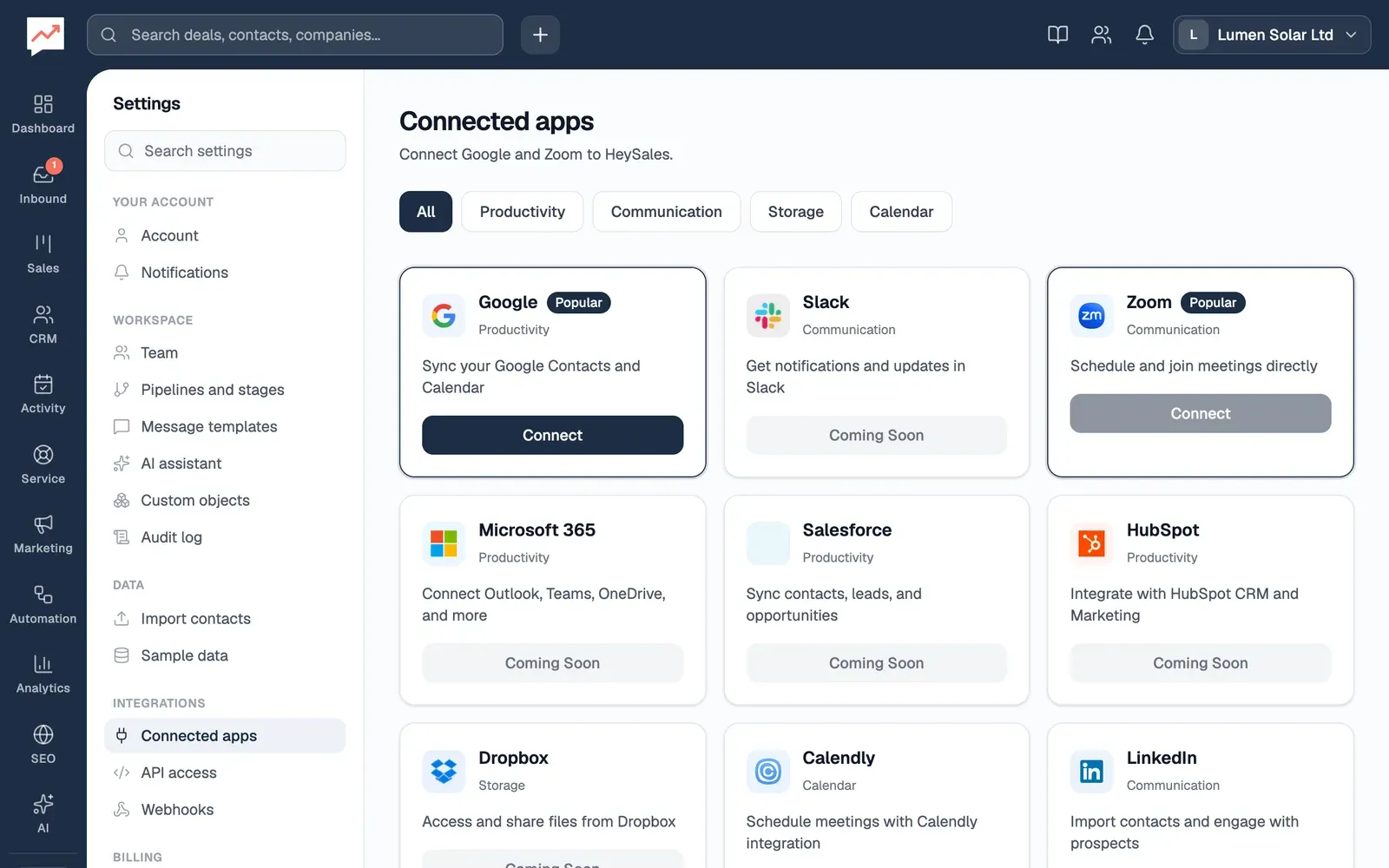
Task: Open API access settings
Action: (x=225, y=773)
